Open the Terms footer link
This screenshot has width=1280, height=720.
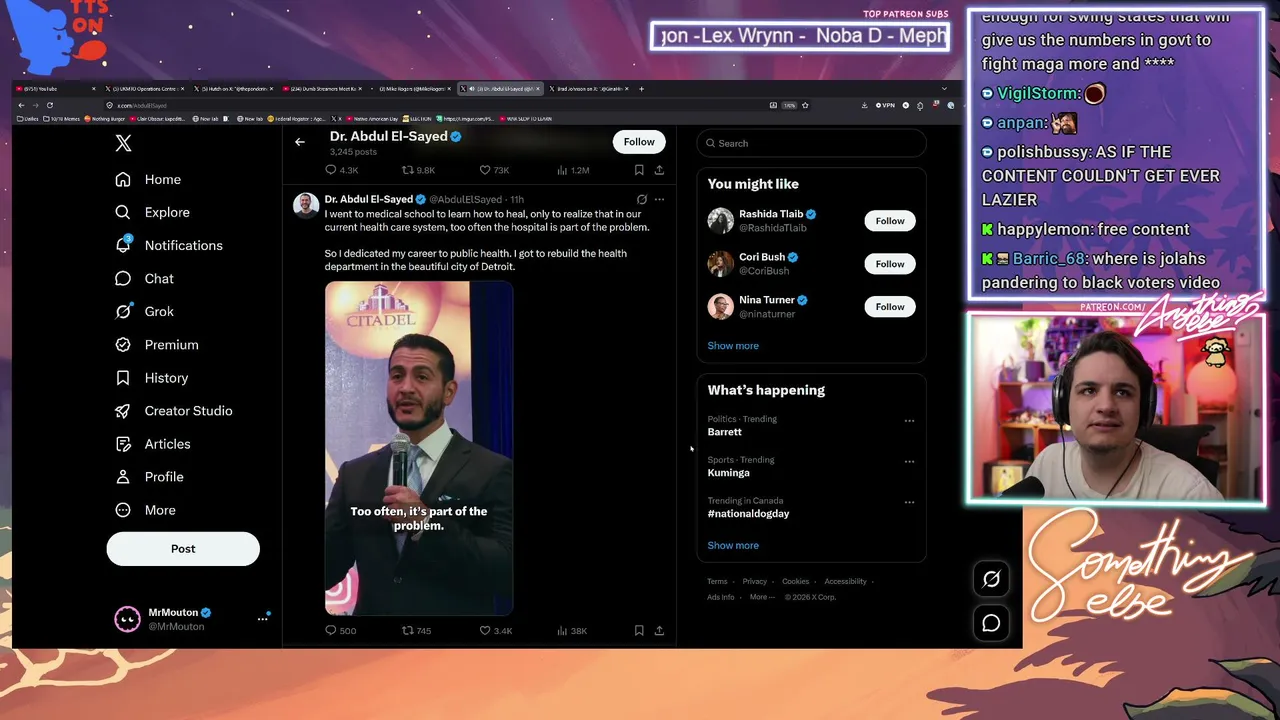tap(717, 581)
